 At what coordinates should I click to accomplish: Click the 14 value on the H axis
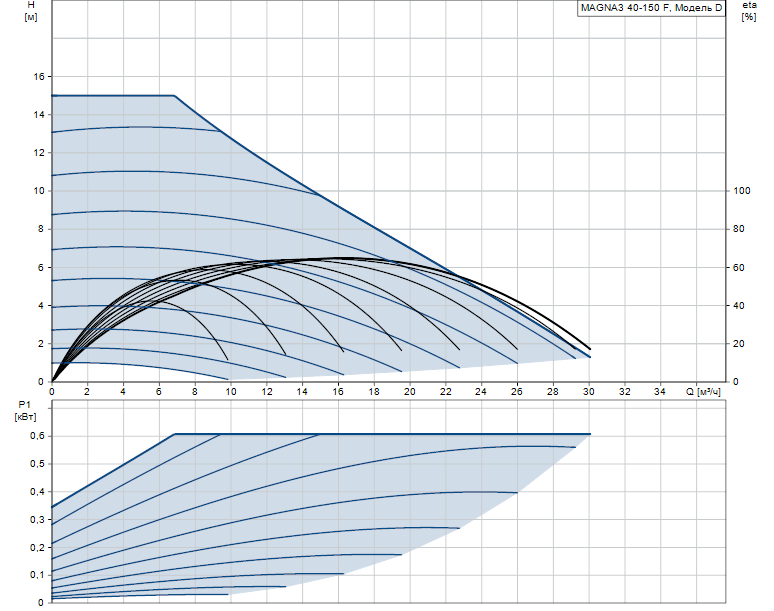point(39,115)
